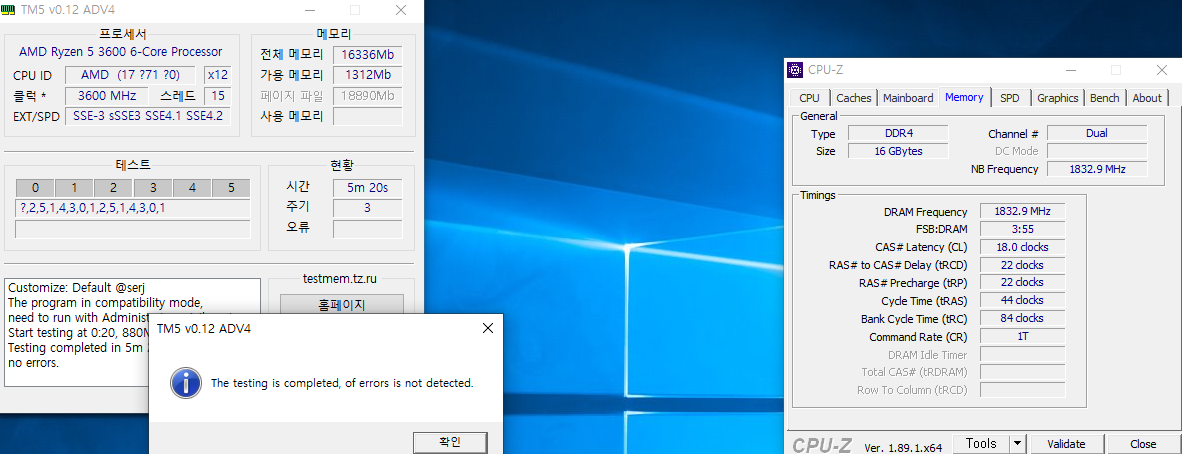Click the tRP 22 clocks value
1182x454 pixels.
pos(1022,282)
